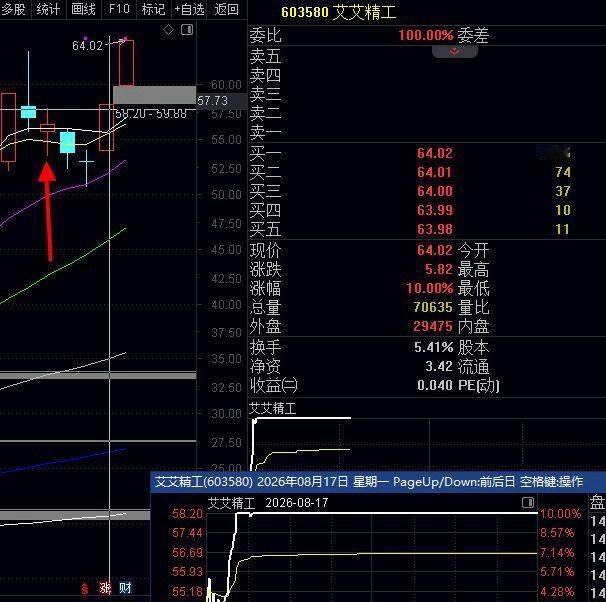Click the 艾艾精工 mini intraday chart label

click(272, 408)
